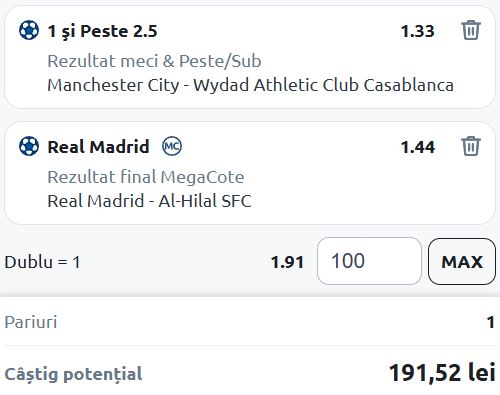Click the football icon beside 1 și Peste 2.5

pyautogui.click(x=29, y=30)
